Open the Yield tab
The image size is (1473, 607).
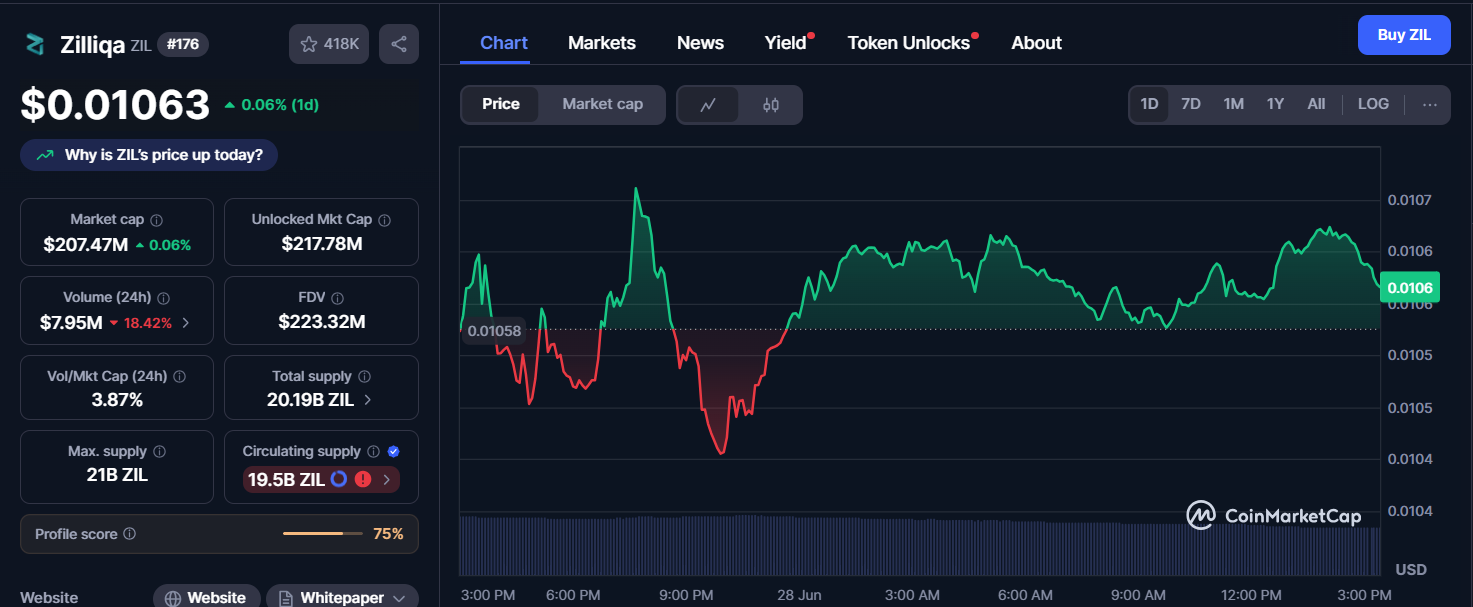pos(786,43)
